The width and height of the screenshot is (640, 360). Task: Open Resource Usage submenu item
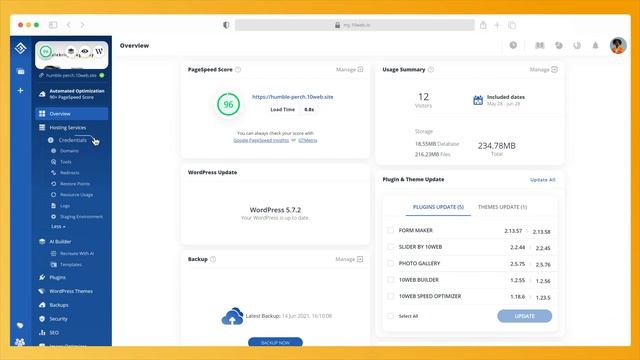(76, 195)
